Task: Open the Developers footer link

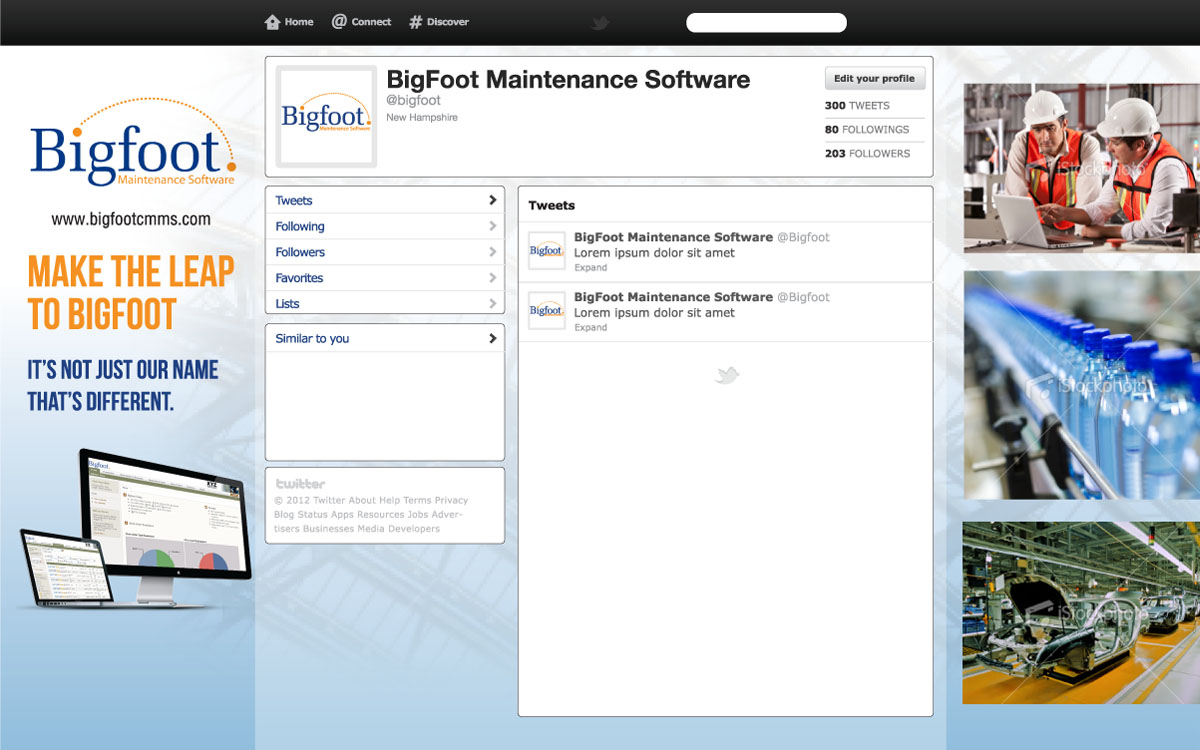Action: click(414, 528)
